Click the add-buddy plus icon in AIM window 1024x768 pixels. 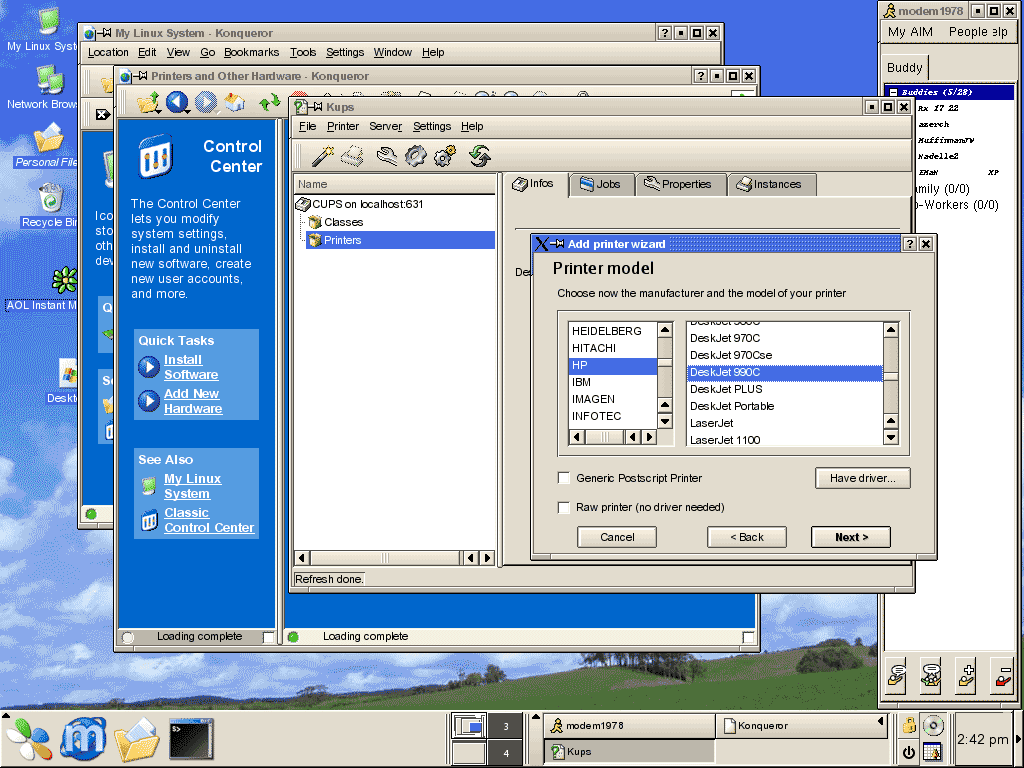click(x=967, y=675)
